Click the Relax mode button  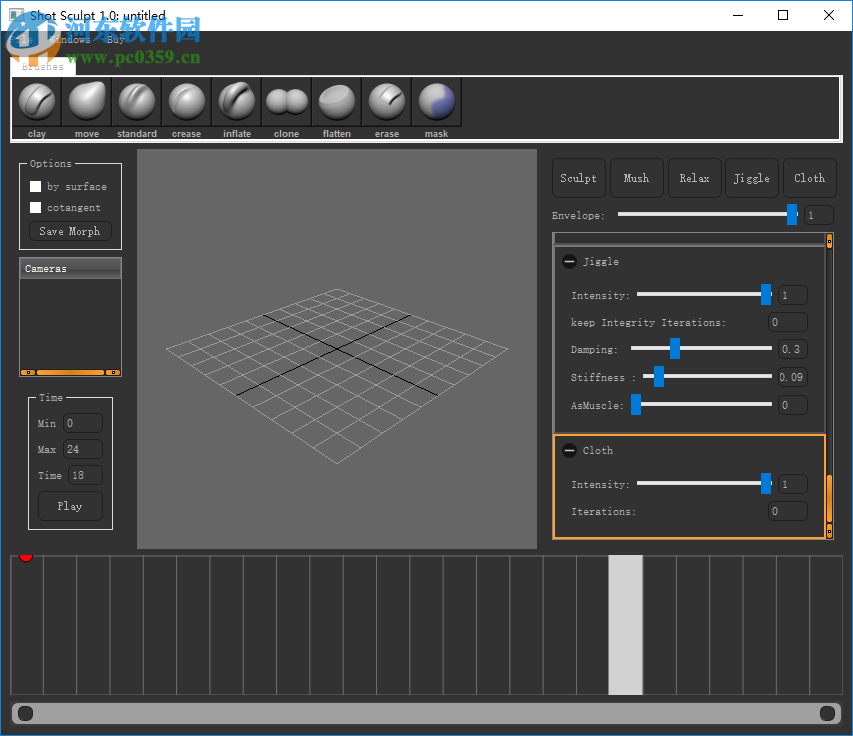coord(694,178)
